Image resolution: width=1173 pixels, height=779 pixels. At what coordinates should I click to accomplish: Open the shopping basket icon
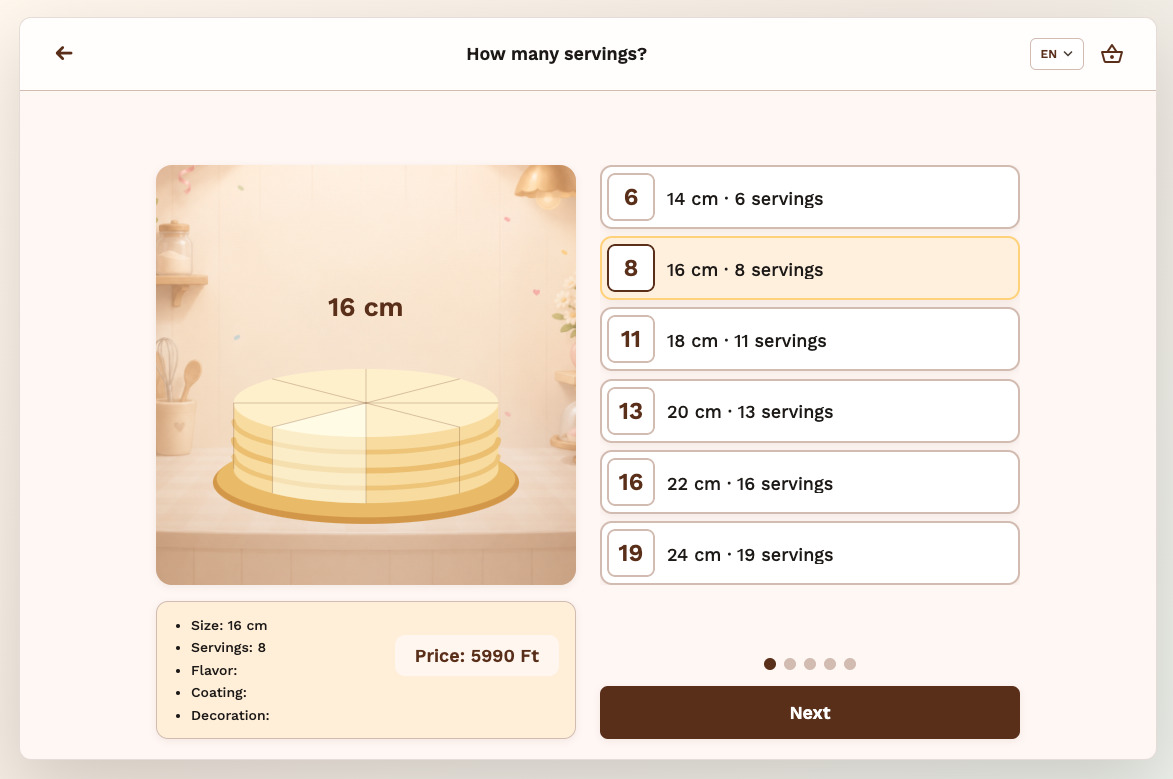1112,54
